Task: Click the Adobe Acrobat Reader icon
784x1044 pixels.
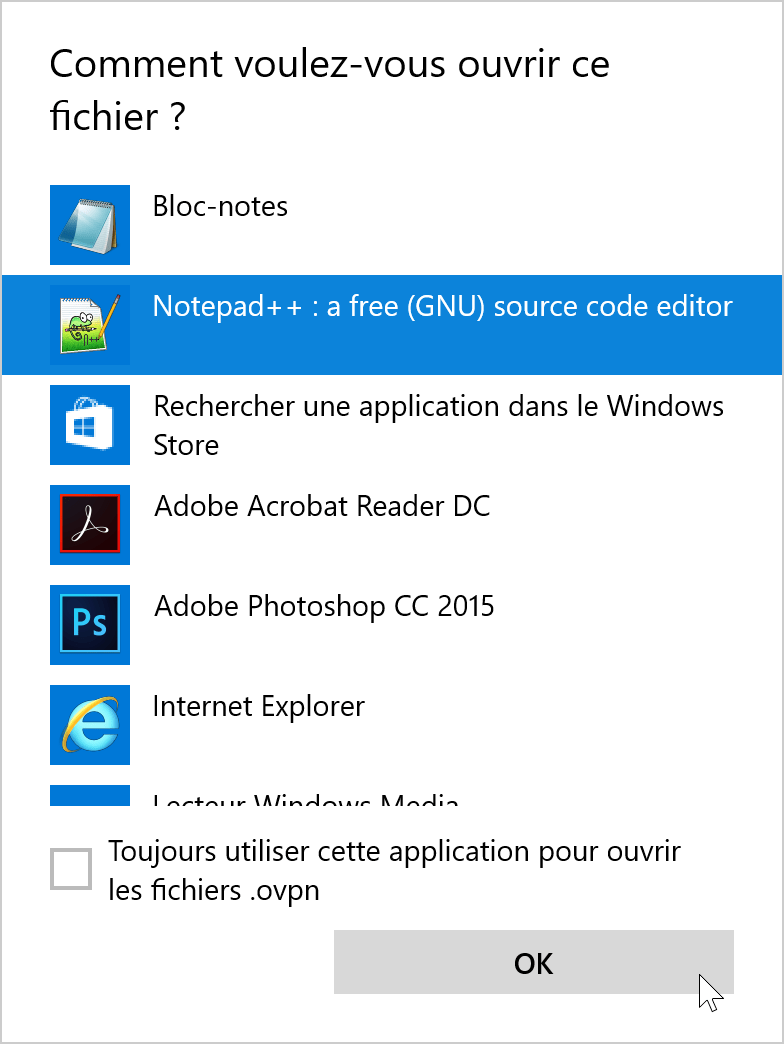Action: tap(90, 525)
